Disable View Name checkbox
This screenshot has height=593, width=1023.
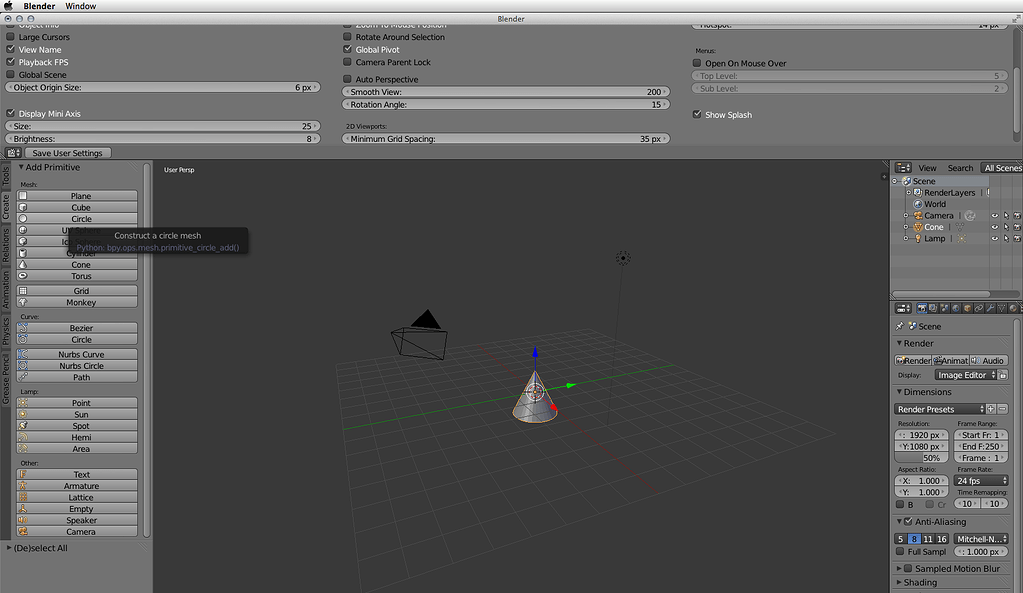tap(10, 49)
